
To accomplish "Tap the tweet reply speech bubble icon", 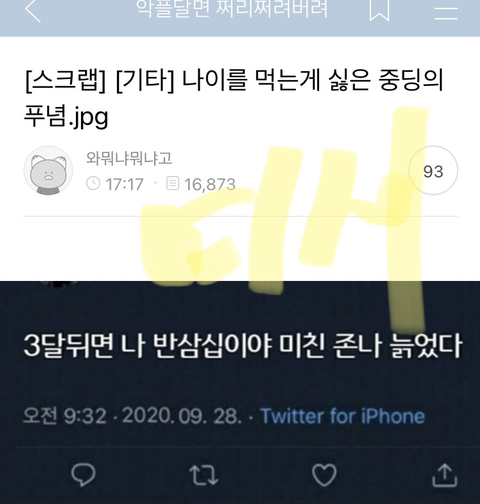I will [x=83, y=475].
